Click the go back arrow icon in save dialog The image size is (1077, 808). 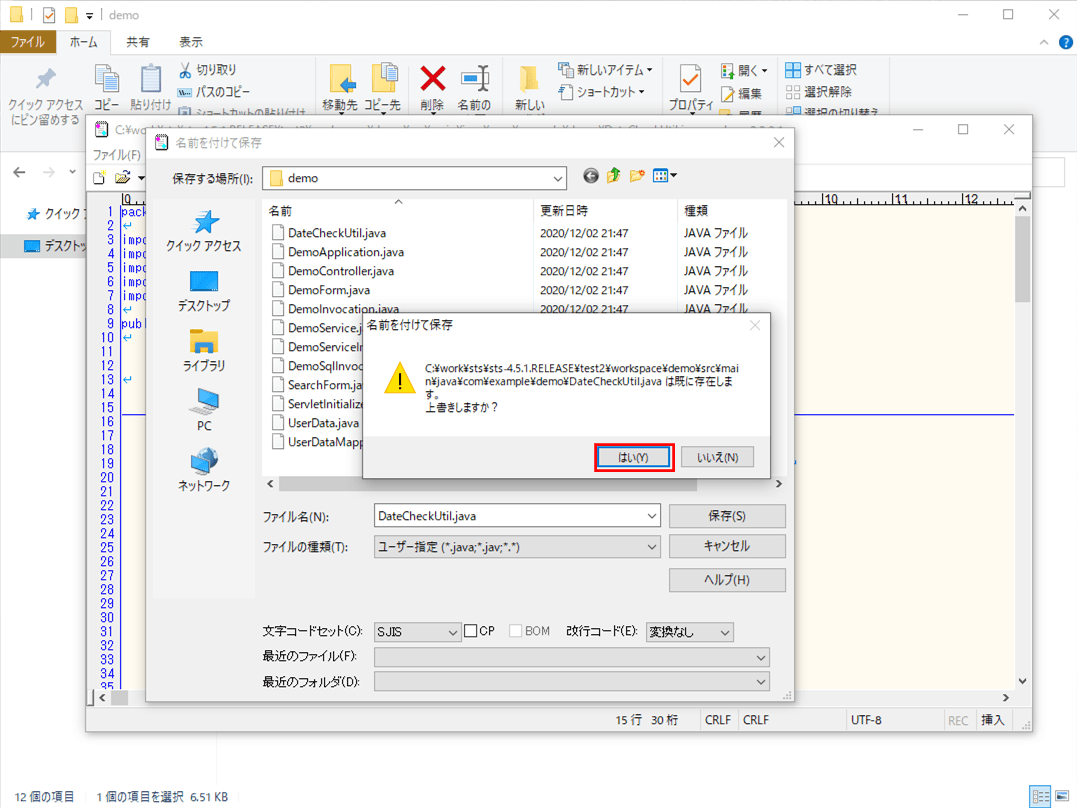pos(591,176)
